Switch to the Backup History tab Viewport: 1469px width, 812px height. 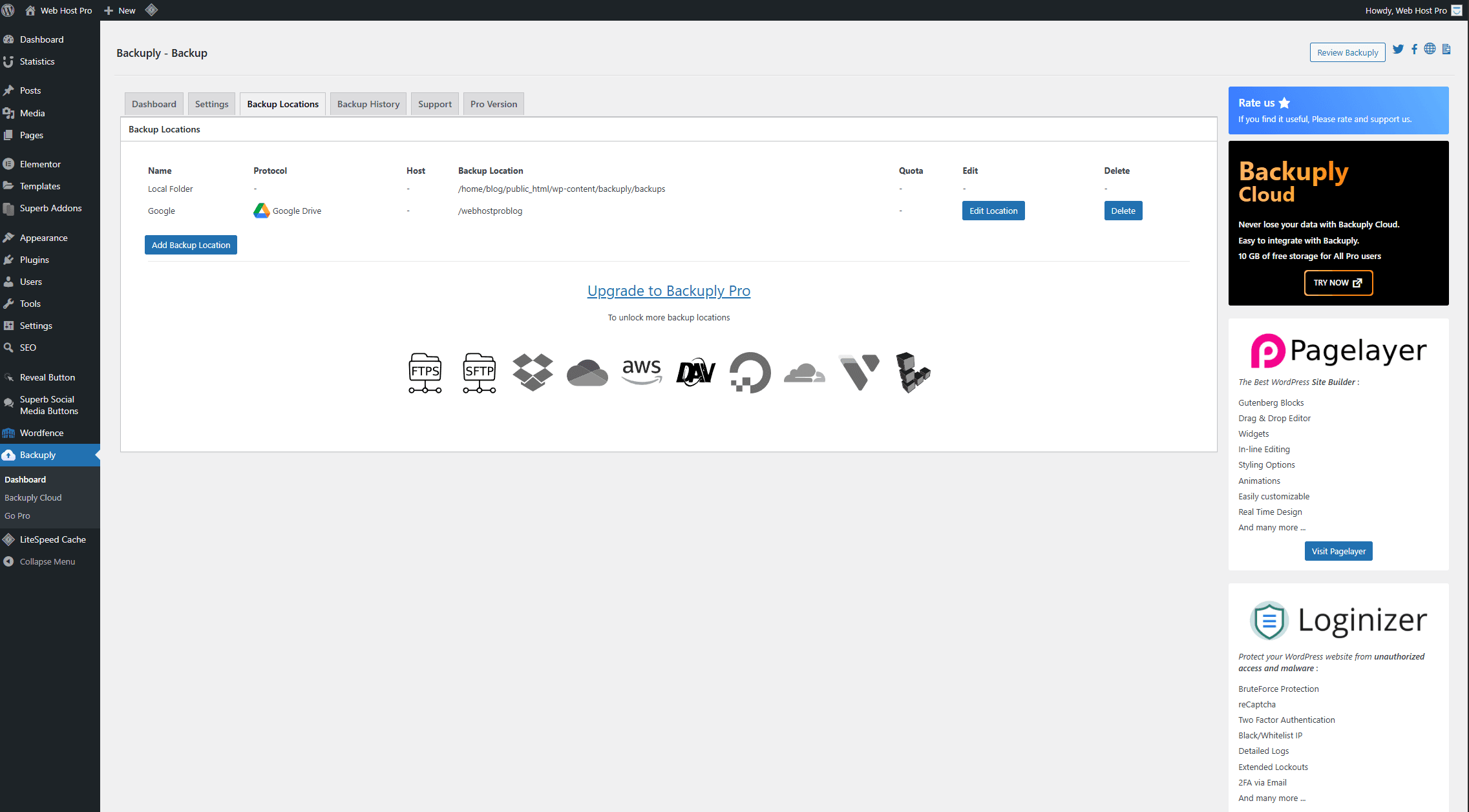click(368, 104)
